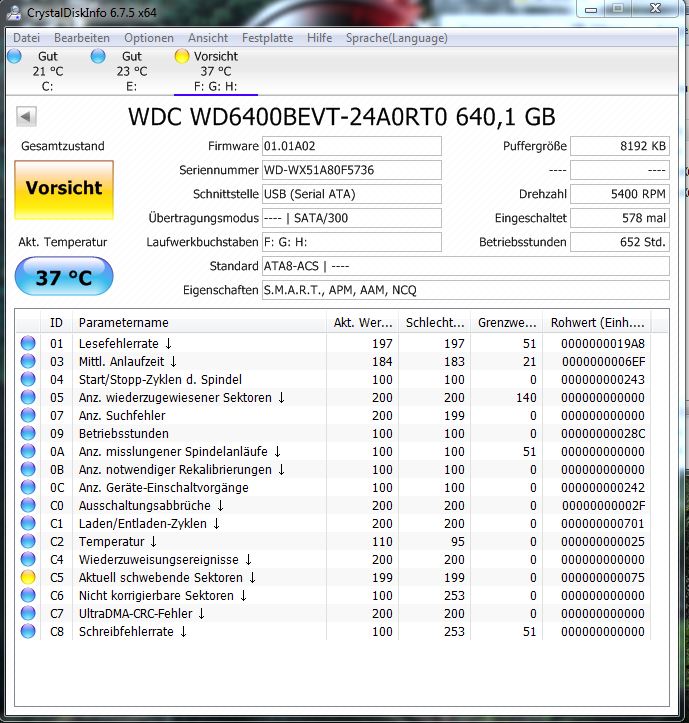Viewport: 689px width, 723px height.
Task: Open the Bearbeiten menu
Action: coord(82,38)
